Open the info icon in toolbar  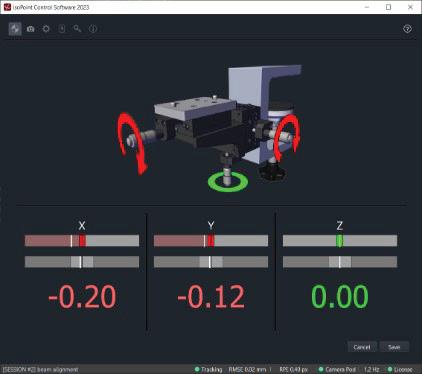pos(93,29)
